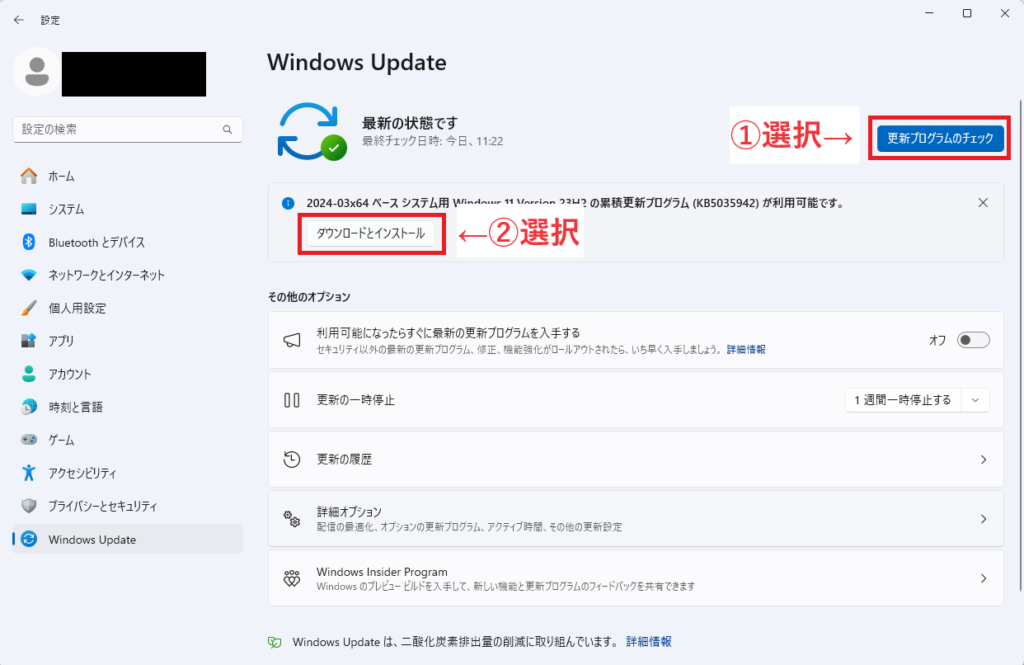Click the megaphone icon for latest updates
The image size is (1024, 665).
[292, 340]
